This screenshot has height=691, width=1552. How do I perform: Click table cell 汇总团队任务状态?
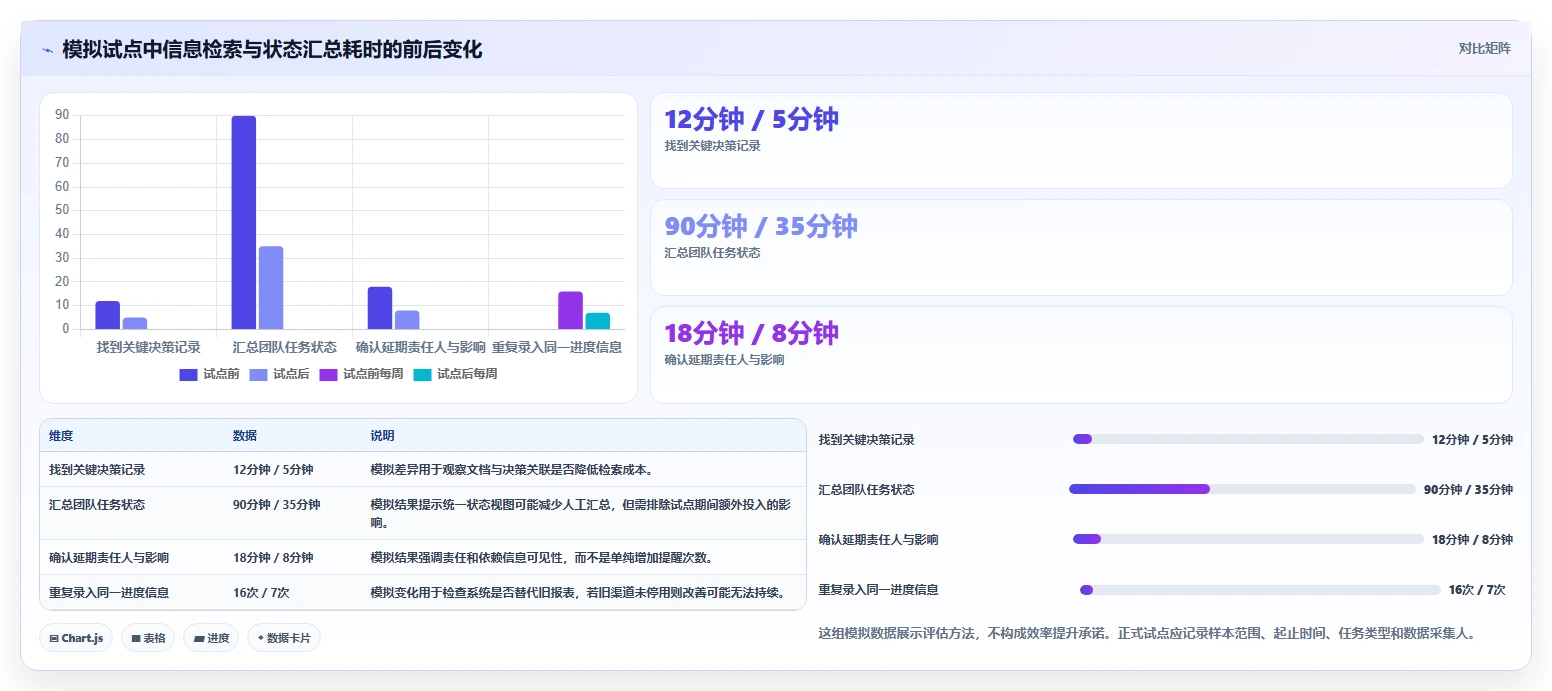[x=97, y=505]
